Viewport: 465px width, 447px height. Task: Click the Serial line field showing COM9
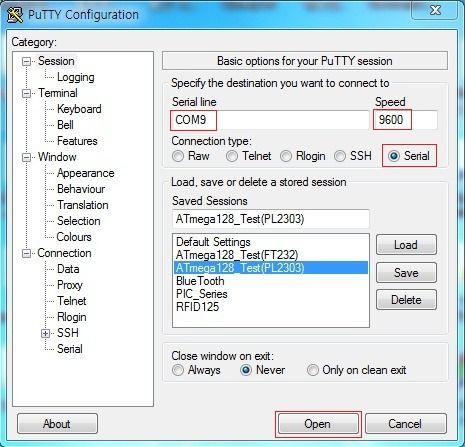tap(270, 120)
